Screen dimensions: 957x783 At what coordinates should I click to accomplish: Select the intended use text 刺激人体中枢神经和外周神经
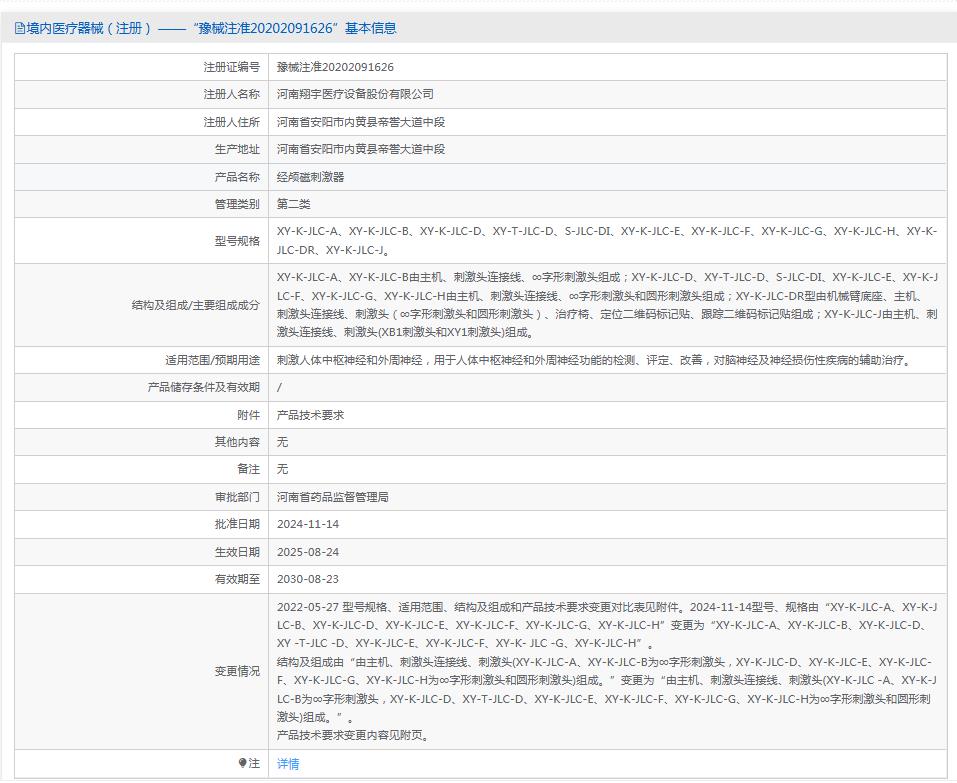(595, 360)
